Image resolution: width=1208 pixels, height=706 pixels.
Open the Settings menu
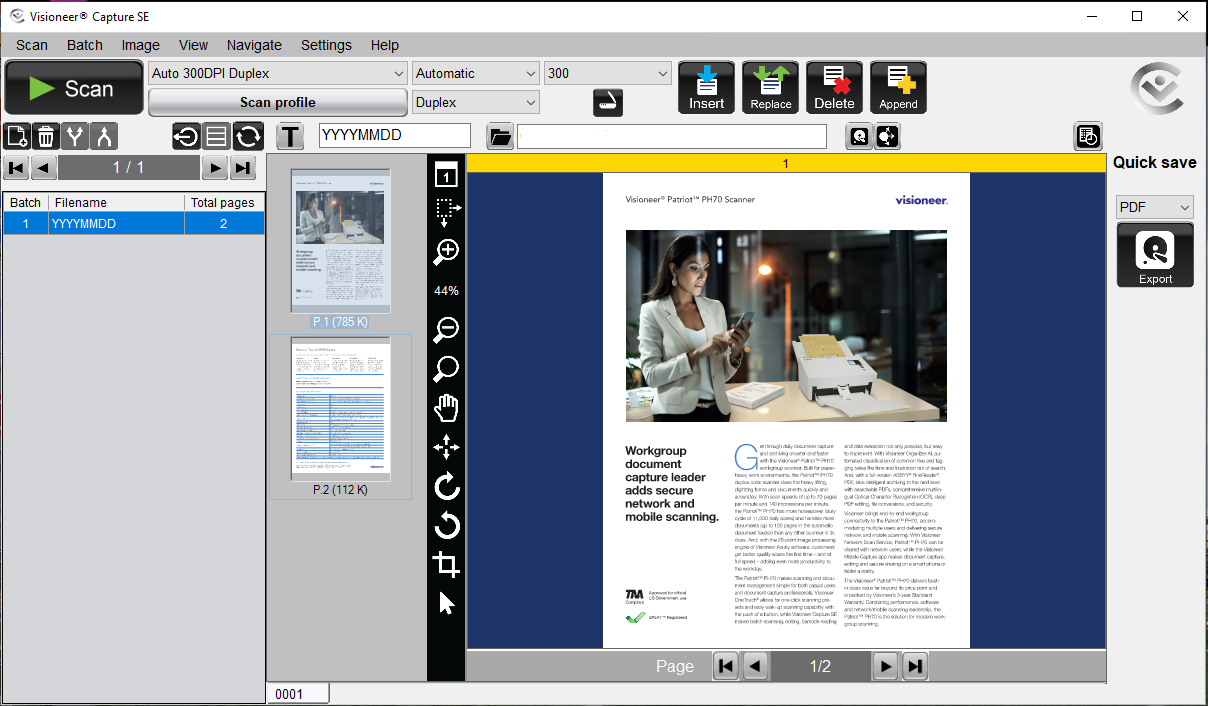[326, 45]
